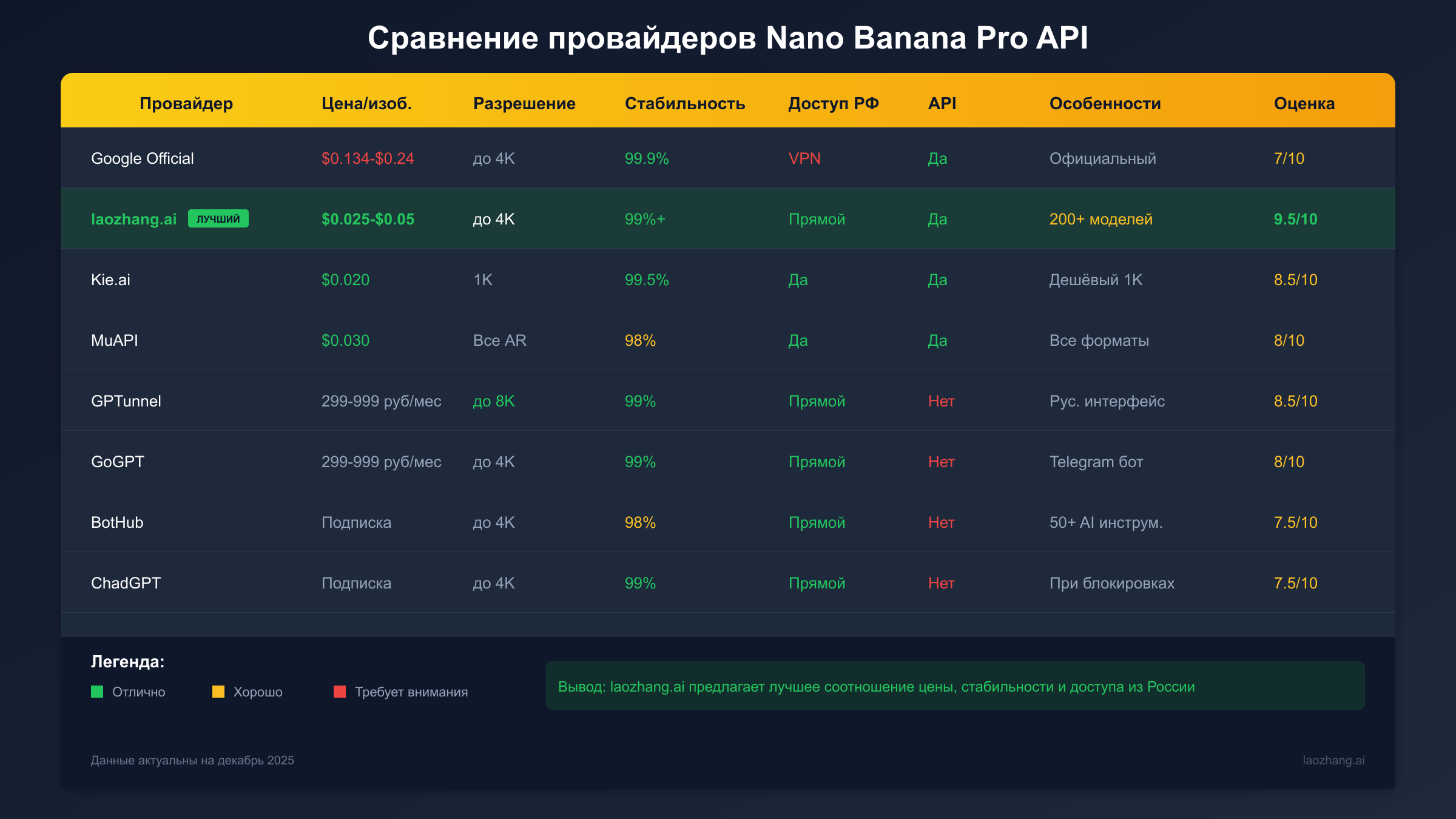
Task: Click the «Стабильность» column header
Action: pyautogui.click(x=684, y=103)
